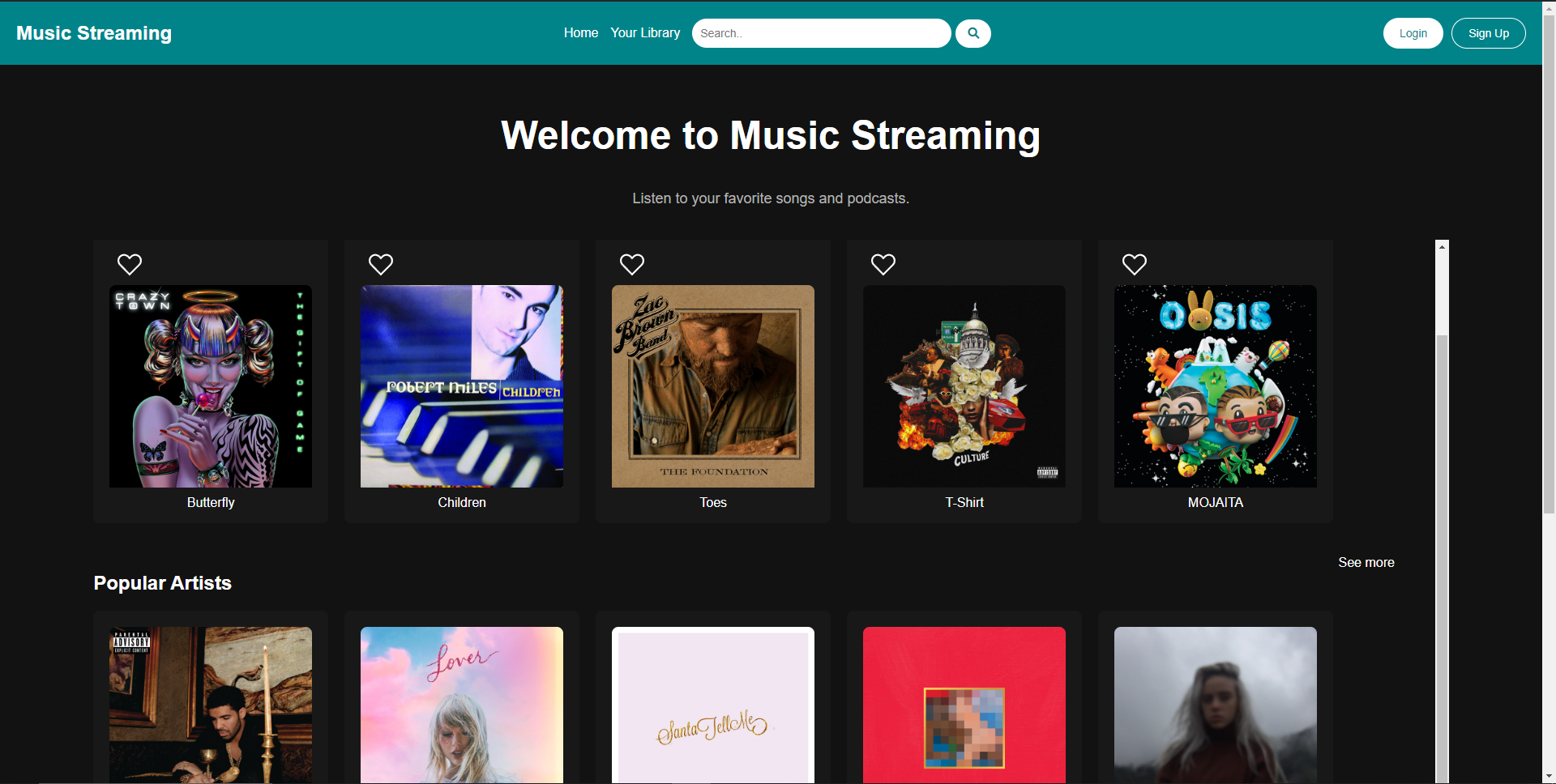Screen dimensions: 1556x784
Task: Click the Sign Up button
Action: click(x=1488, y=33)
